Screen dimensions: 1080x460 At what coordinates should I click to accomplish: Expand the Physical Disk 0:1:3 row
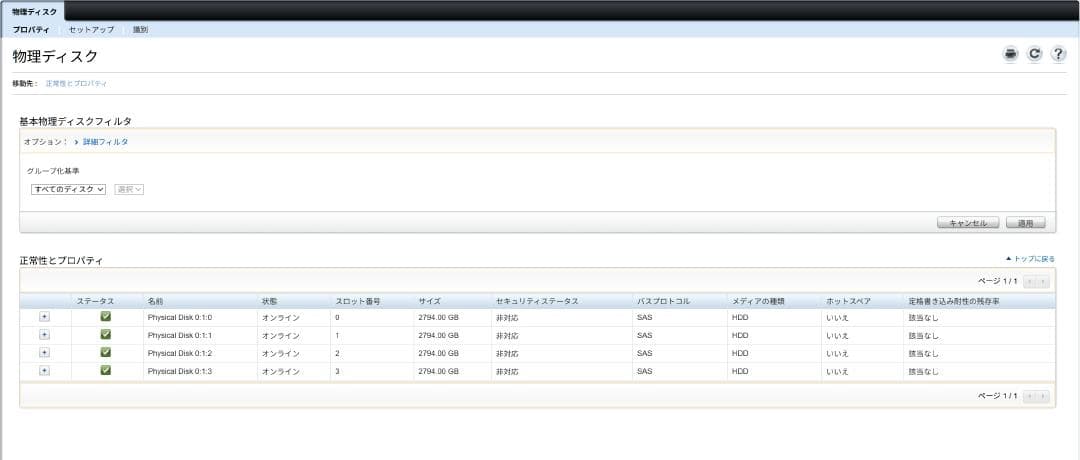(x=44, y=370)
